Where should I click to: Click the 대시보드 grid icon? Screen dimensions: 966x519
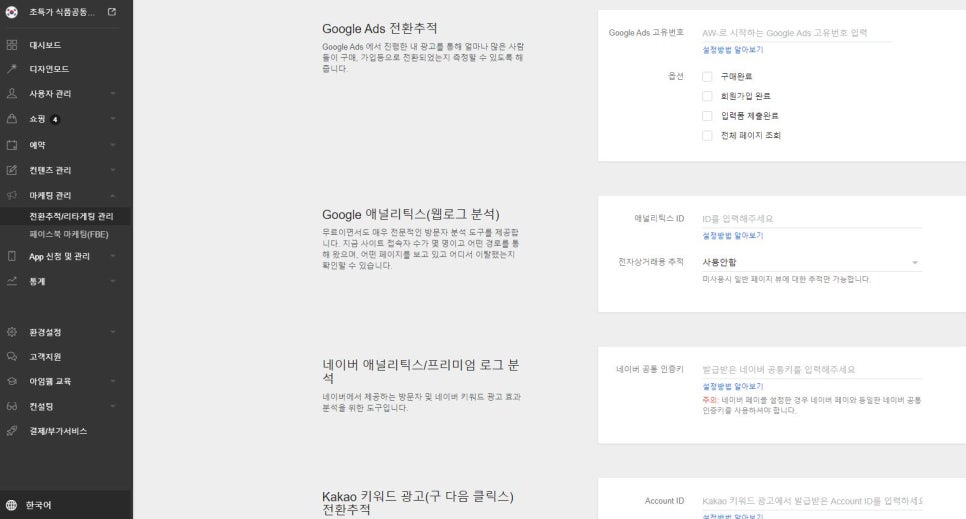[12, 45]
